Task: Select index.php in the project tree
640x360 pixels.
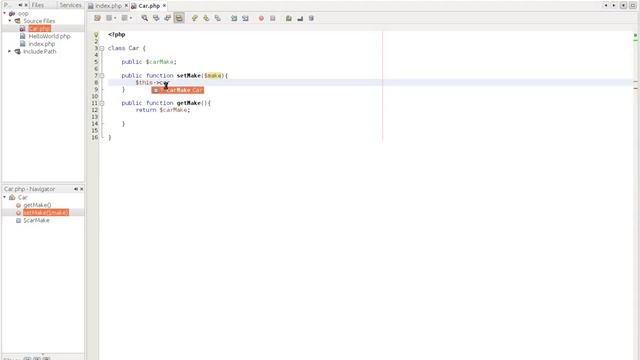Action: click(x=42, y=44)
